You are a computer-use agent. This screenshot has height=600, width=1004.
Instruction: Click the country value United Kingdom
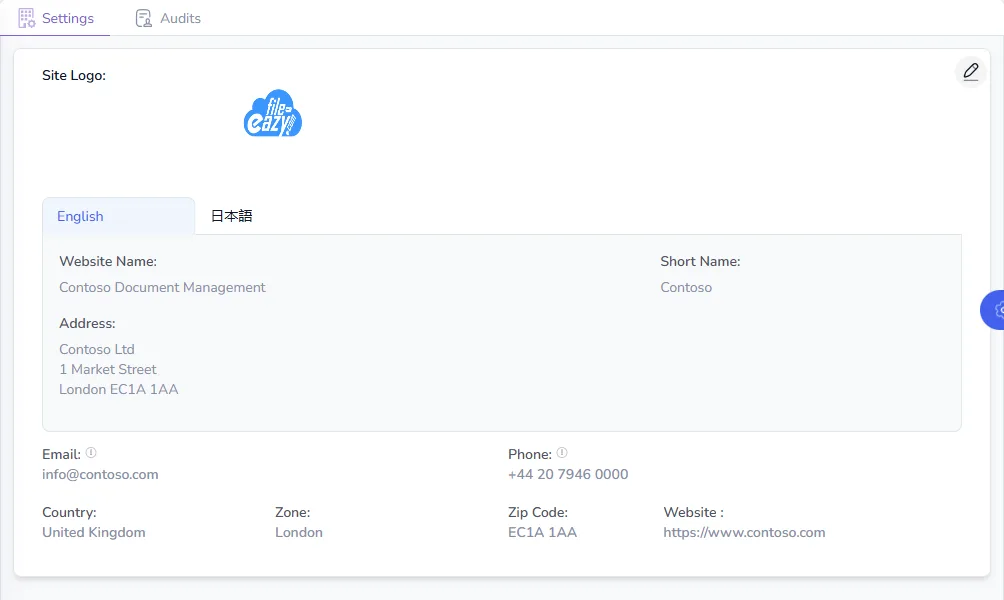click(93, 532)
